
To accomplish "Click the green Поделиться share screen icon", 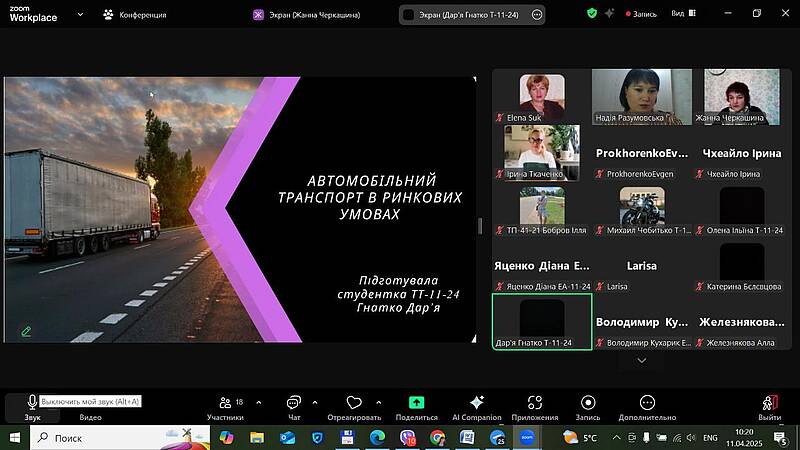I will pyautogui.click(x=416, y=404).
